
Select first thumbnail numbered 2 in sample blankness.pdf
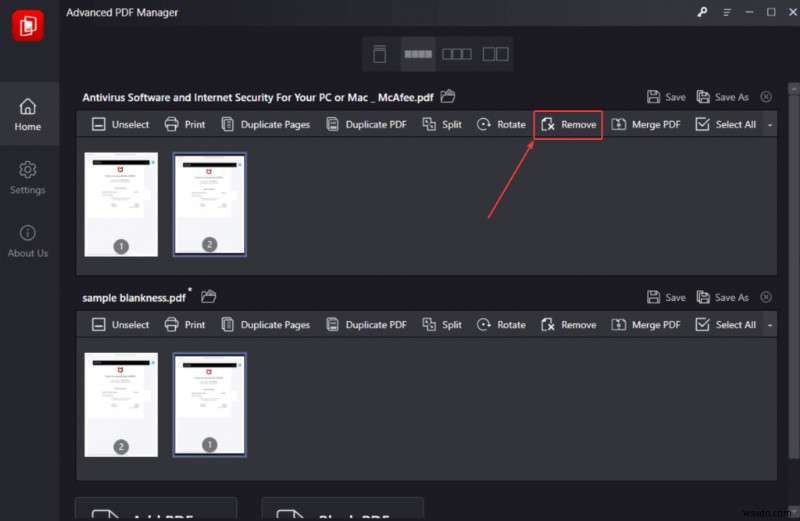pyautogui.click(x=121, y=405)
